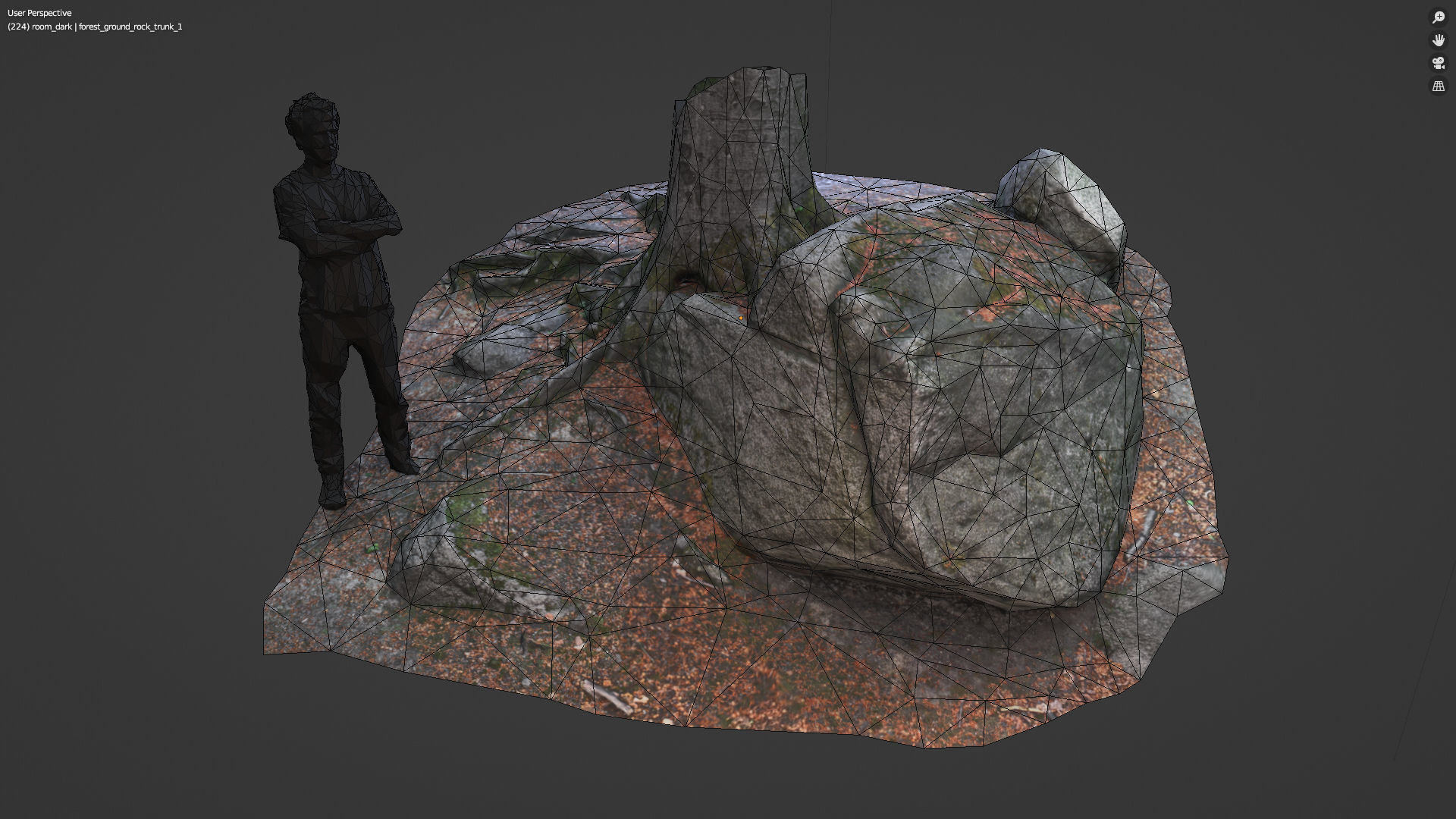1456x819 pixels.
Task: Switch perspective/orthographic with grid icon
Action: click(1438, 86)
